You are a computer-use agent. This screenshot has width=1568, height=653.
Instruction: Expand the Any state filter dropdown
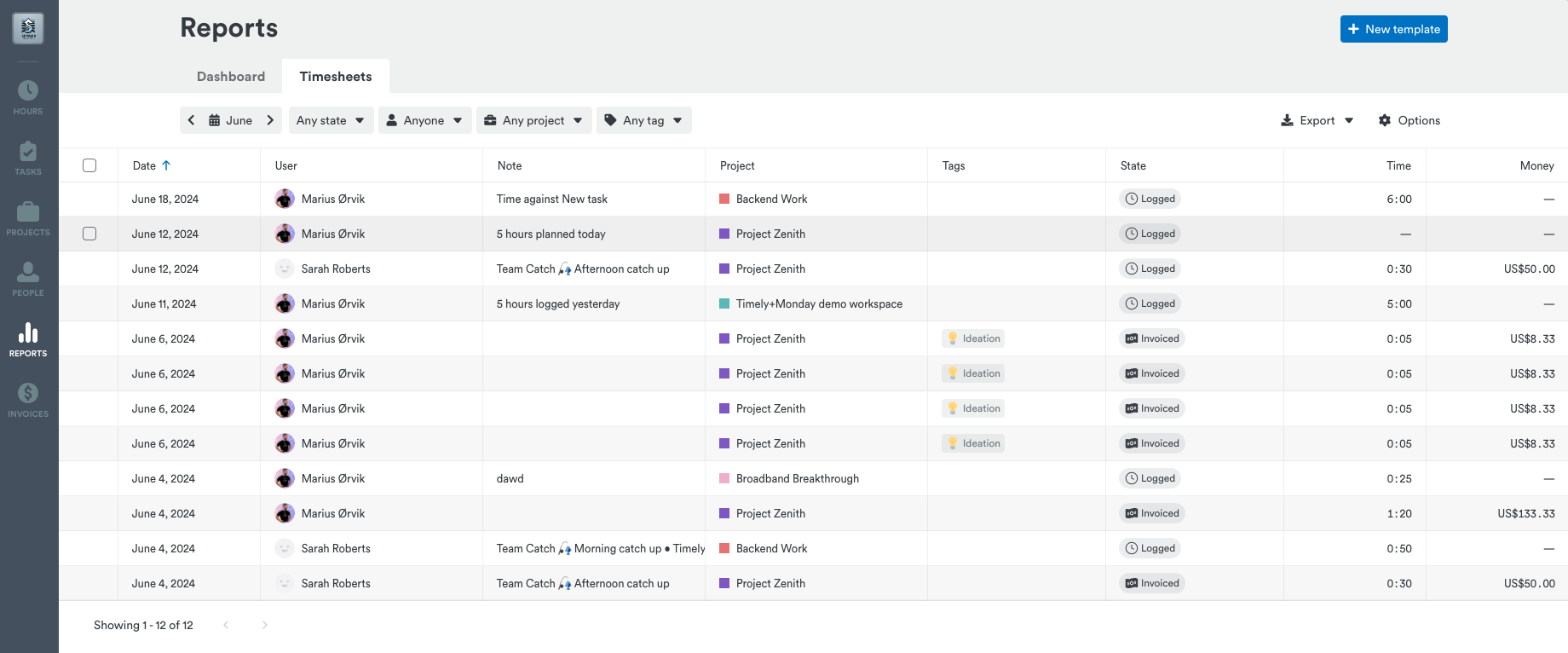point(331,120)
